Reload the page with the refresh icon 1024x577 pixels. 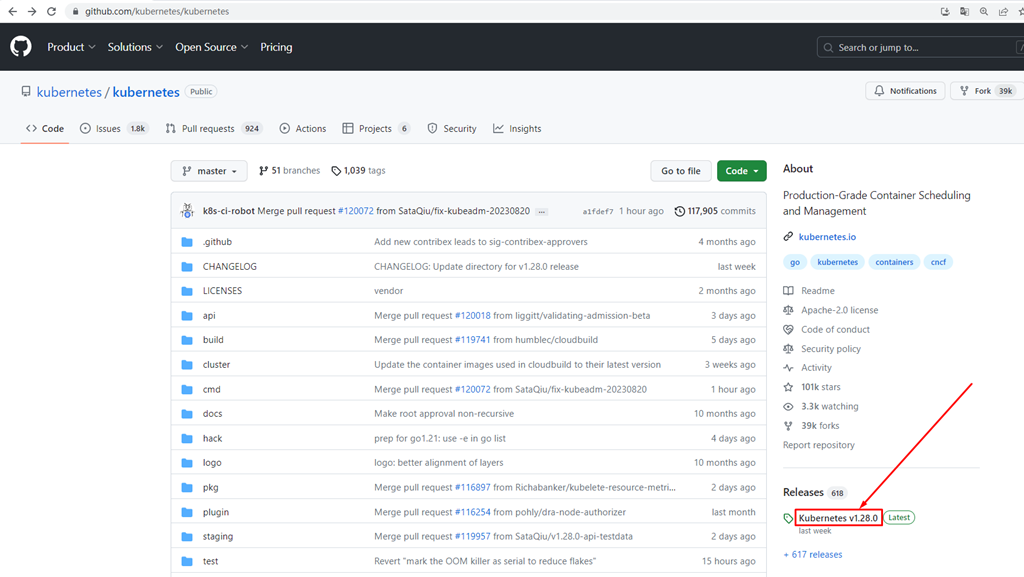52,11
